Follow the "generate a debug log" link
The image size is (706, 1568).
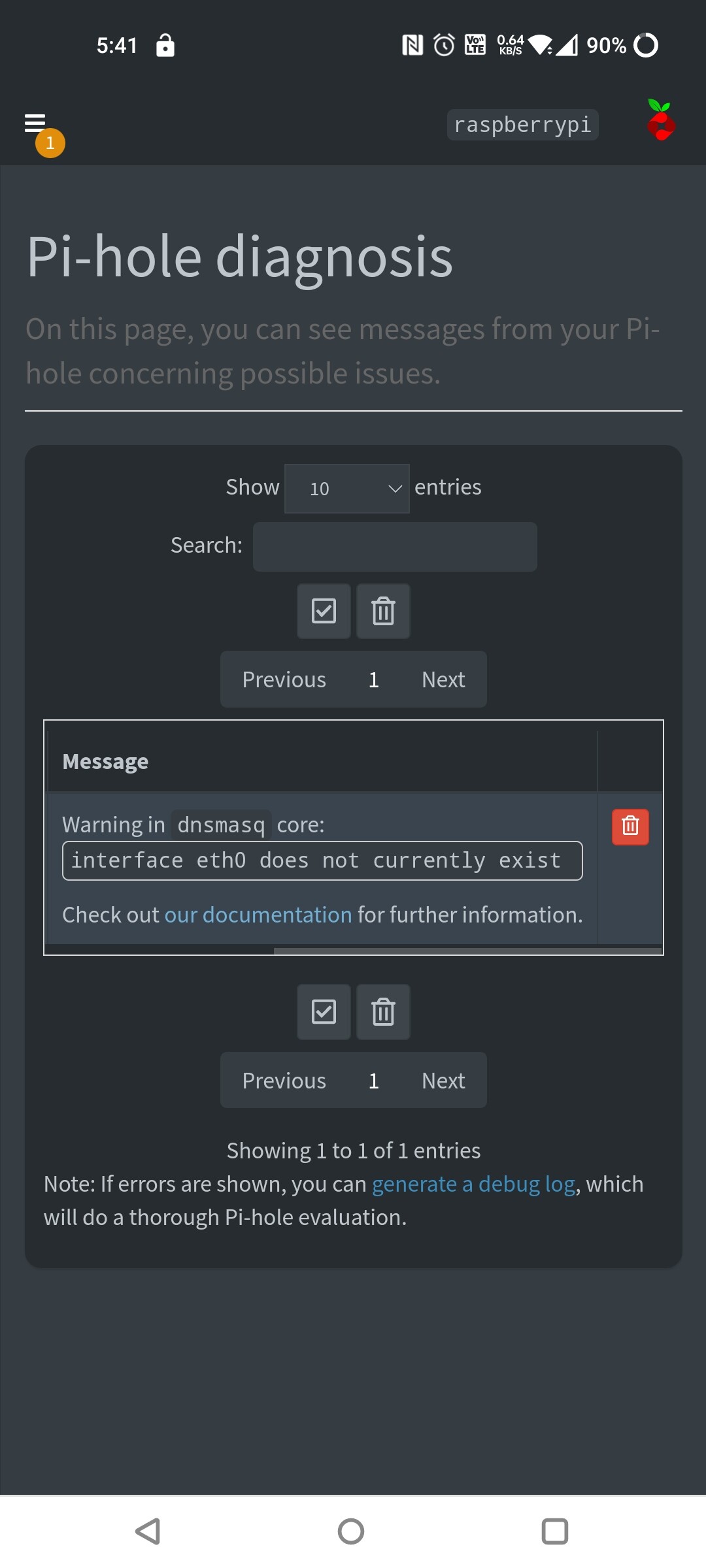tap(473, 1184)
